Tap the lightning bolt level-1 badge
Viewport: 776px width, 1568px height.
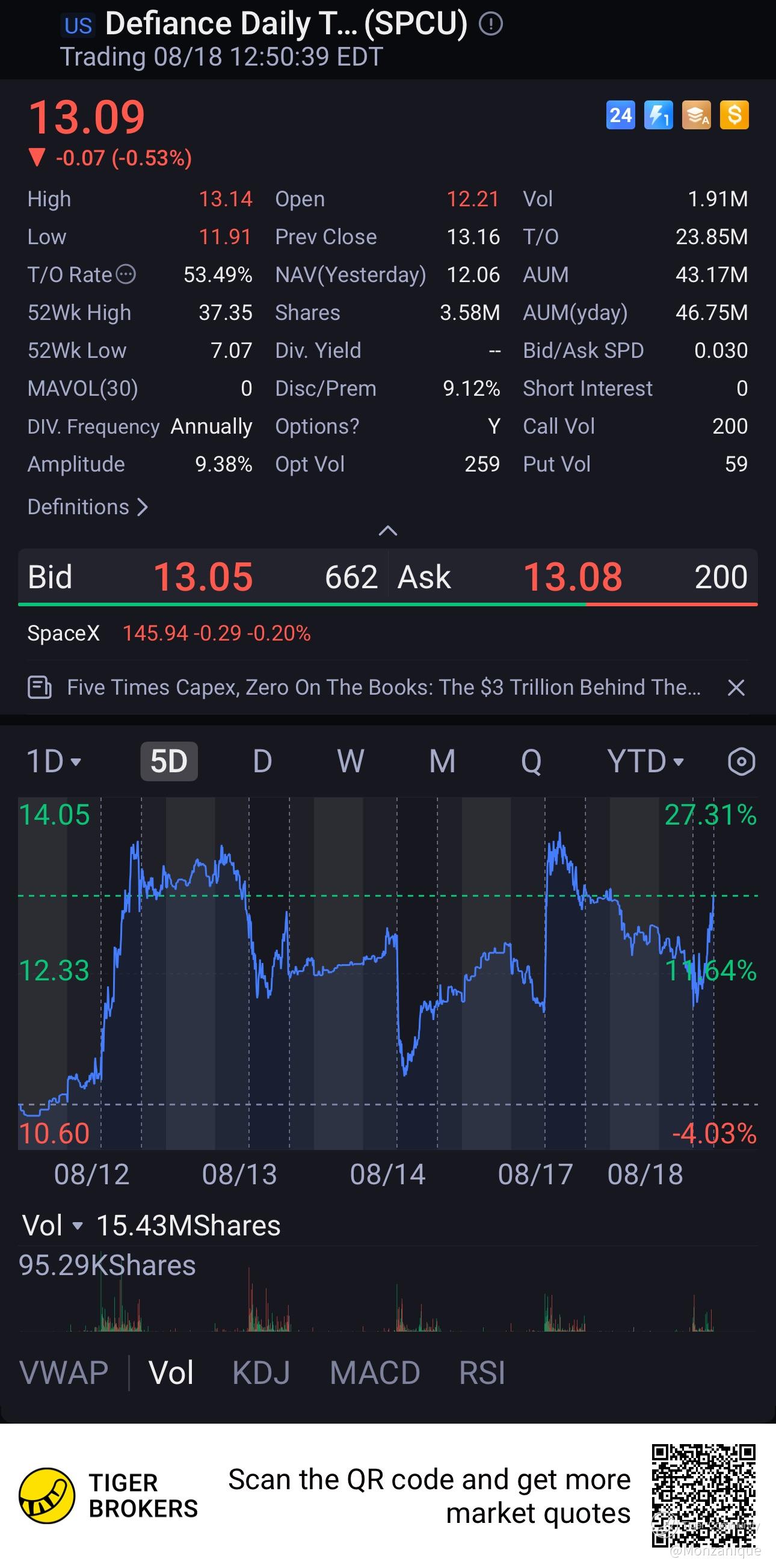point(659,115)
